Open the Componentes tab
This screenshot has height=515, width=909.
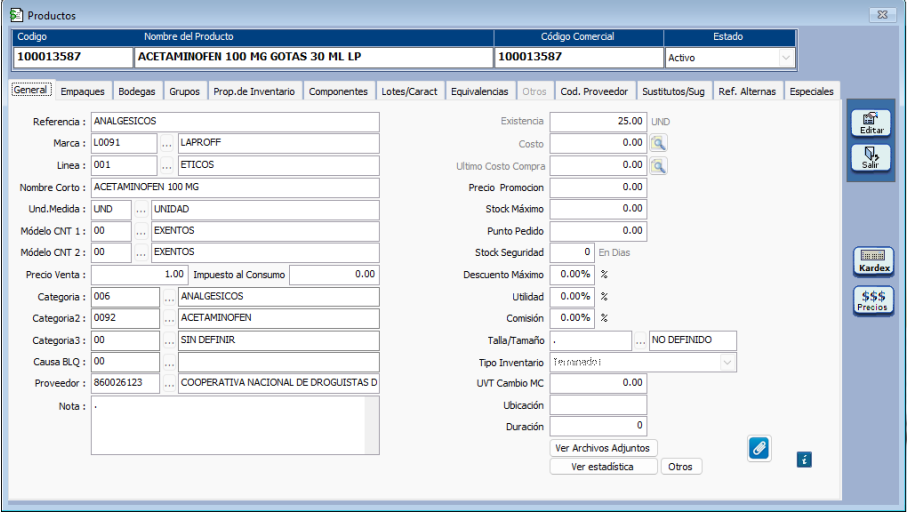pyautogui.click(x=338, y=91)
